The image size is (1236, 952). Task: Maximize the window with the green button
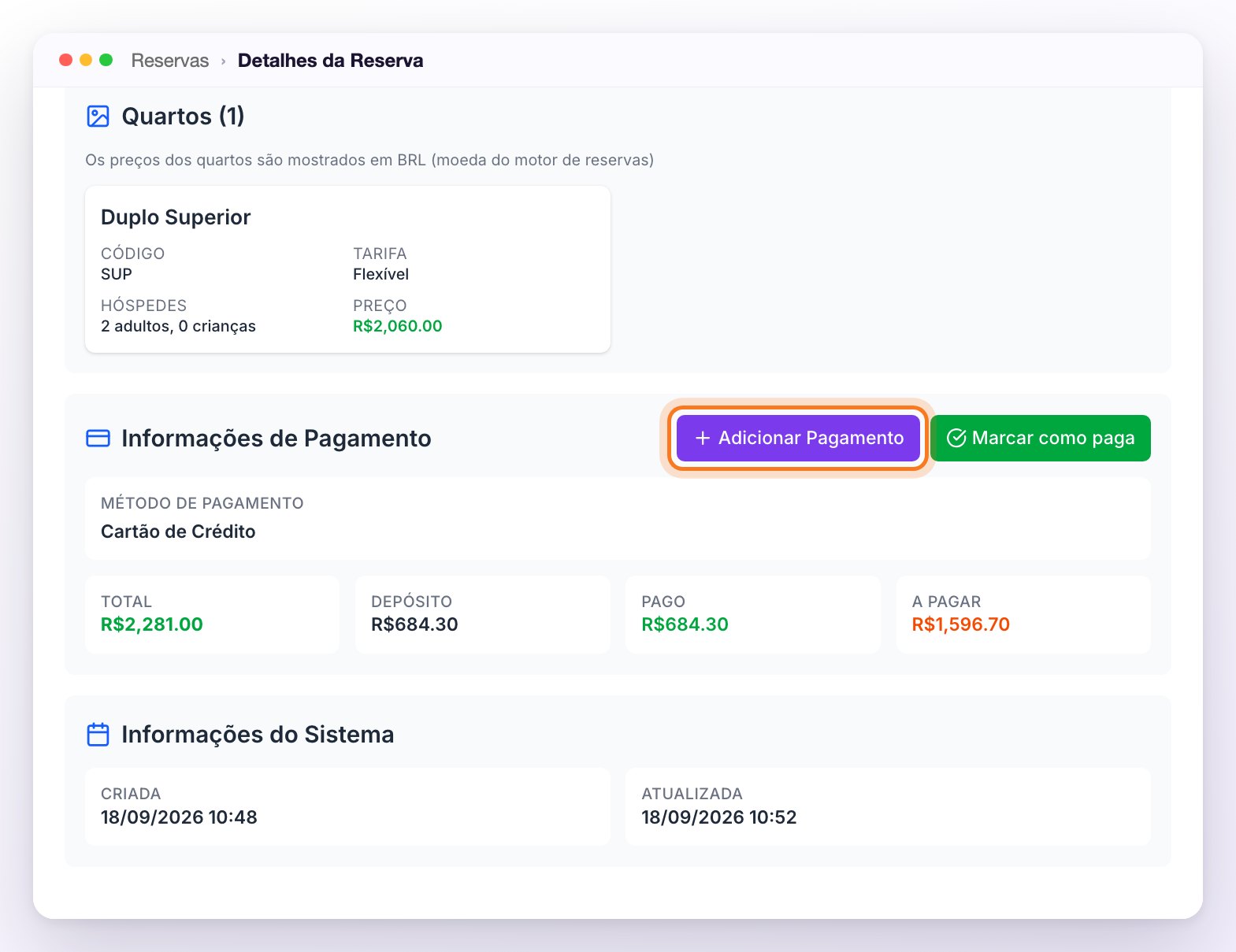(x=106, y=60)
